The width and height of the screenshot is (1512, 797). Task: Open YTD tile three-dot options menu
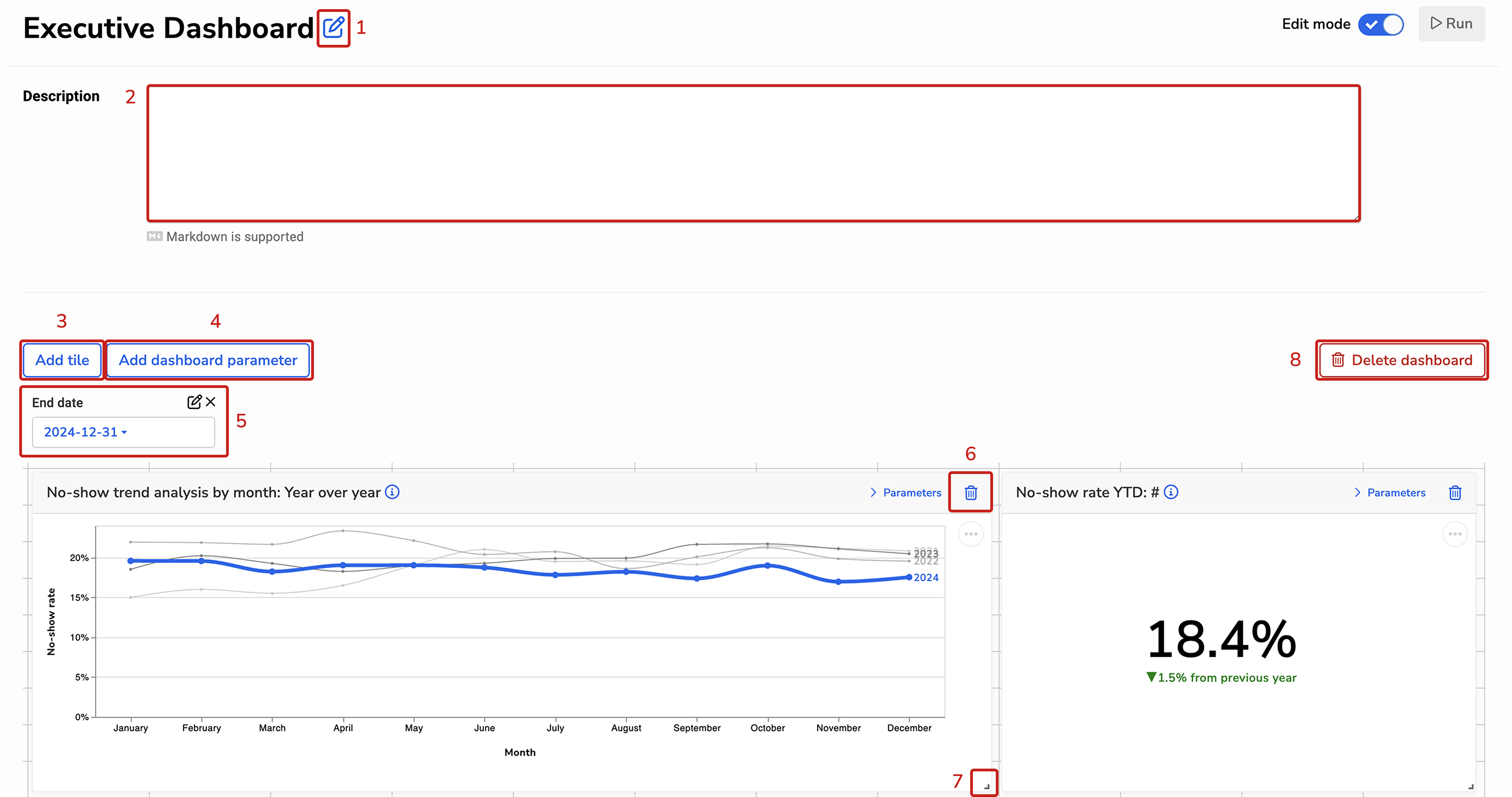coord(1455,534)
